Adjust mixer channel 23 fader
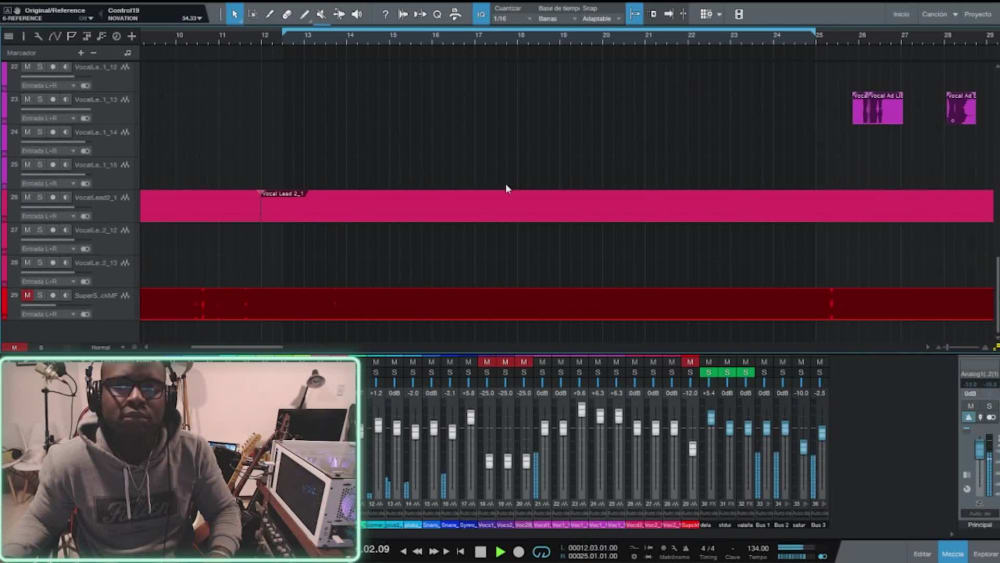 582,409
